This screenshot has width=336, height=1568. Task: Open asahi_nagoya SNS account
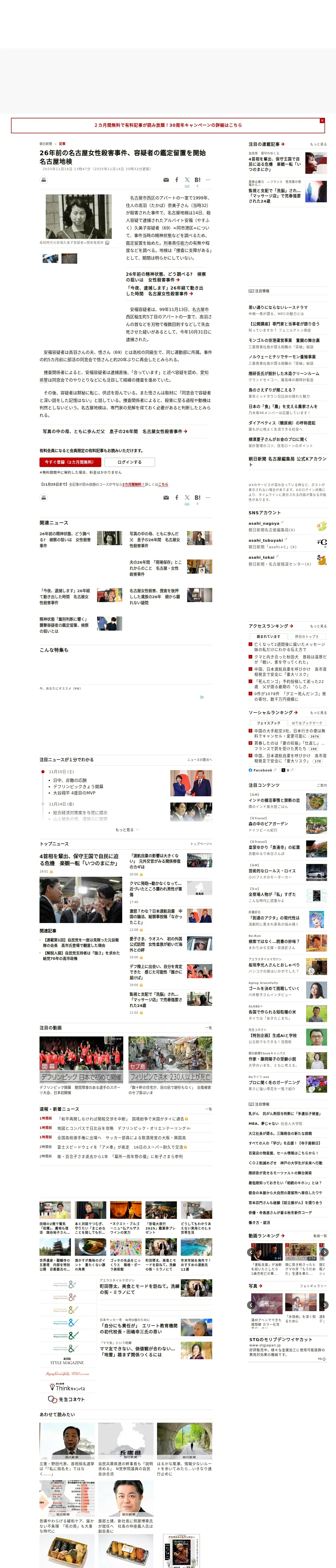pos(264,523)
